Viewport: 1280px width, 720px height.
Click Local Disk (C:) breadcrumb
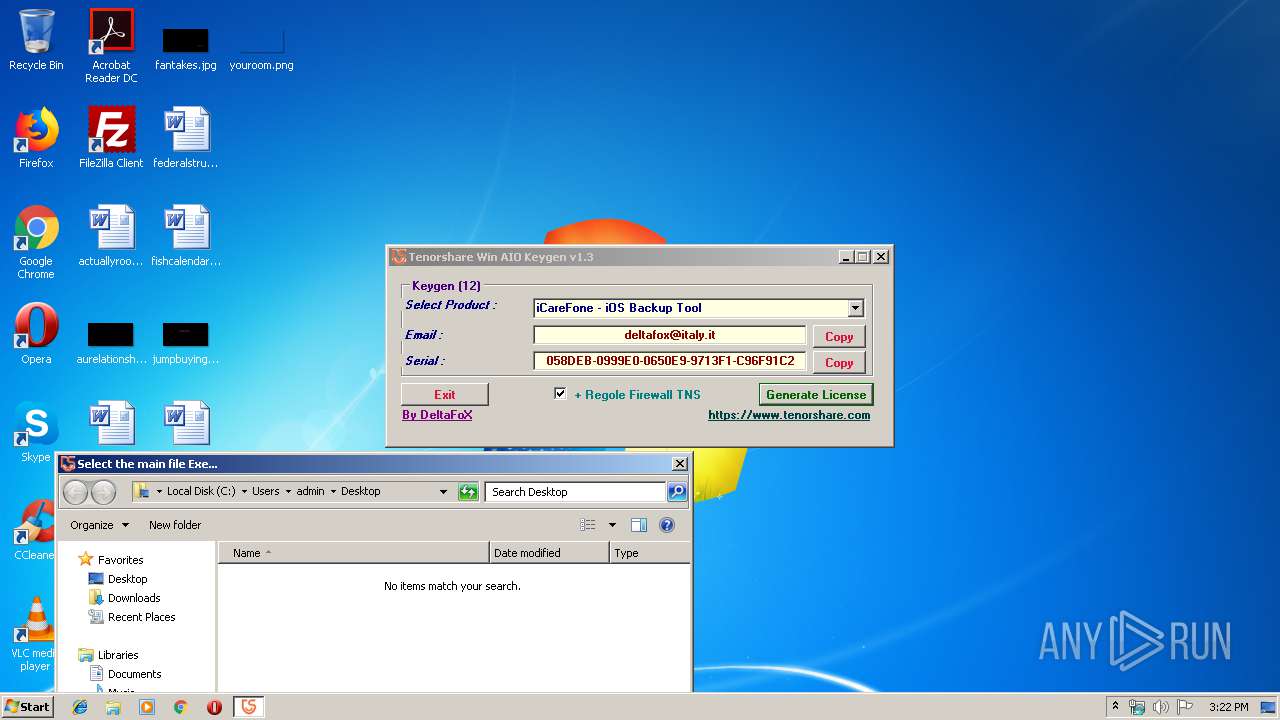201,492
